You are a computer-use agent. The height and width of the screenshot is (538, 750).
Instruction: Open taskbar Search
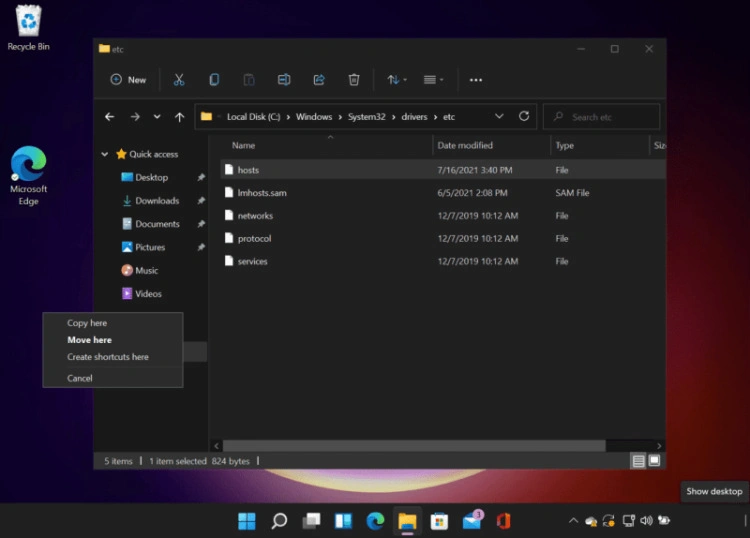click(279, 521)
